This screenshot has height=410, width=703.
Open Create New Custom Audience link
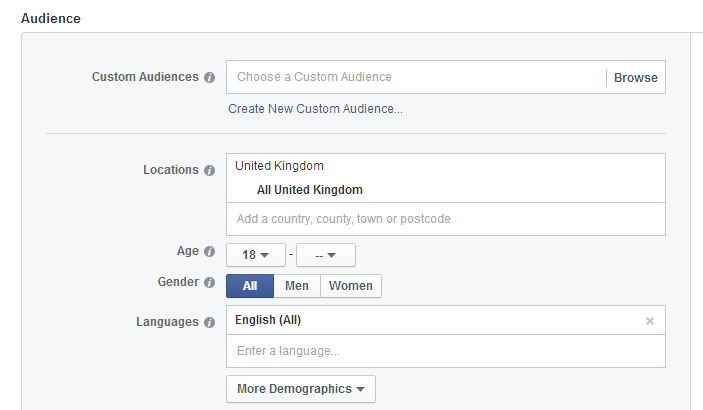pyautogui.click(x=315, y=109)
